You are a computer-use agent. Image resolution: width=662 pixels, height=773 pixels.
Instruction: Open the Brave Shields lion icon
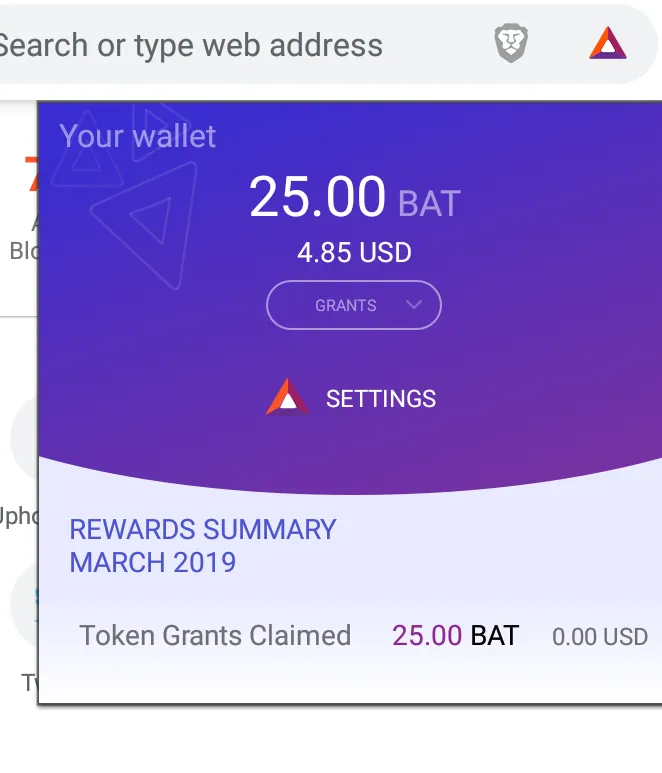pyautogui.click(x=511, y=43)
